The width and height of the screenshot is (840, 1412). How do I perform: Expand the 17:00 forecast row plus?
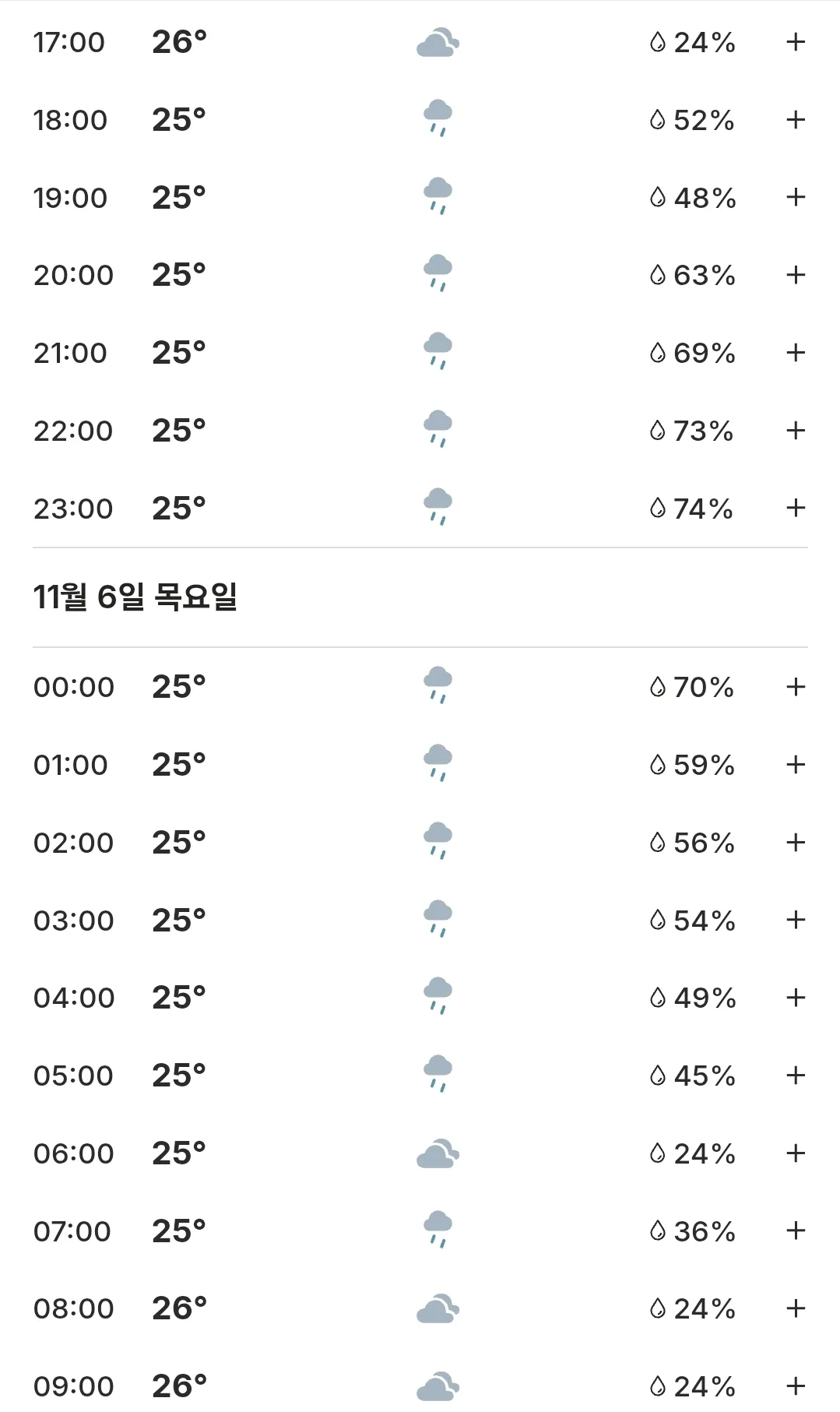point(795,42)
